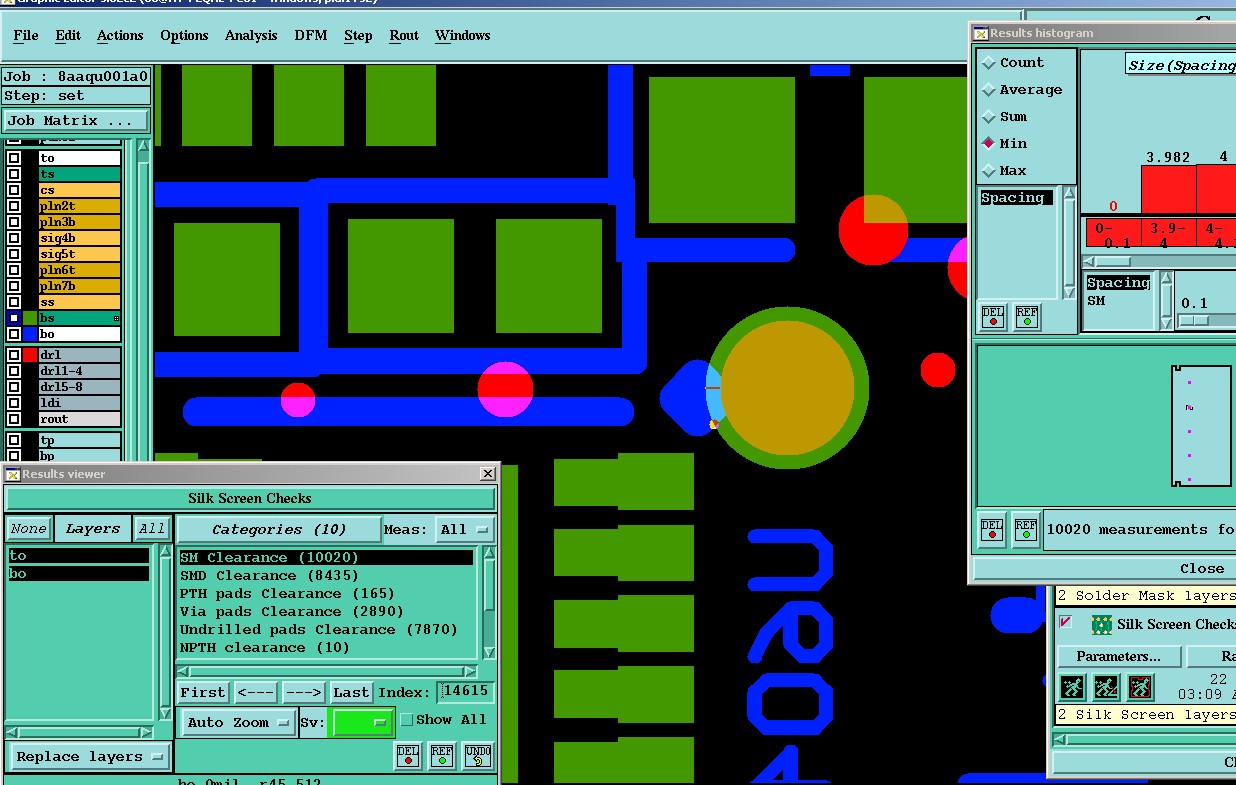This screenshot has height=785, width=1236.
Task: Toggle display checkbox for layer ts
Action: click(14, 174)
